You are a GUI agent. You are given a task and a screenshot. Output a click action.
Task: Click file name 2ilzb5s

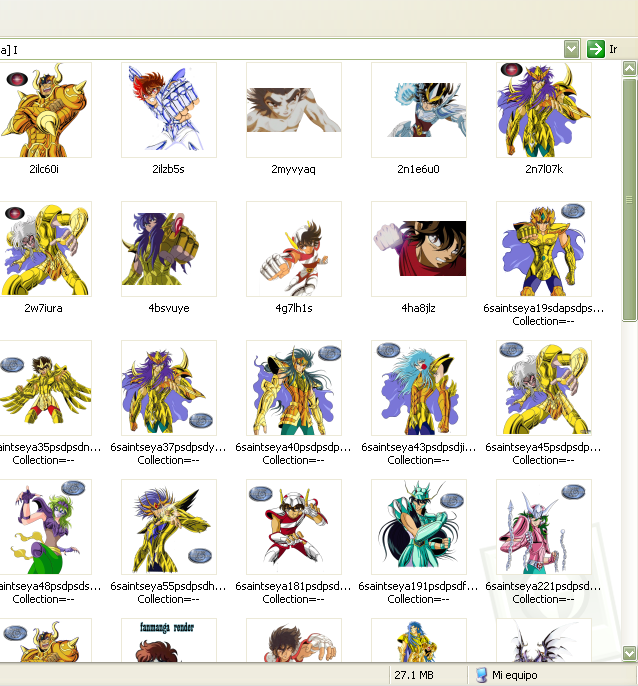tap(168, 169)
